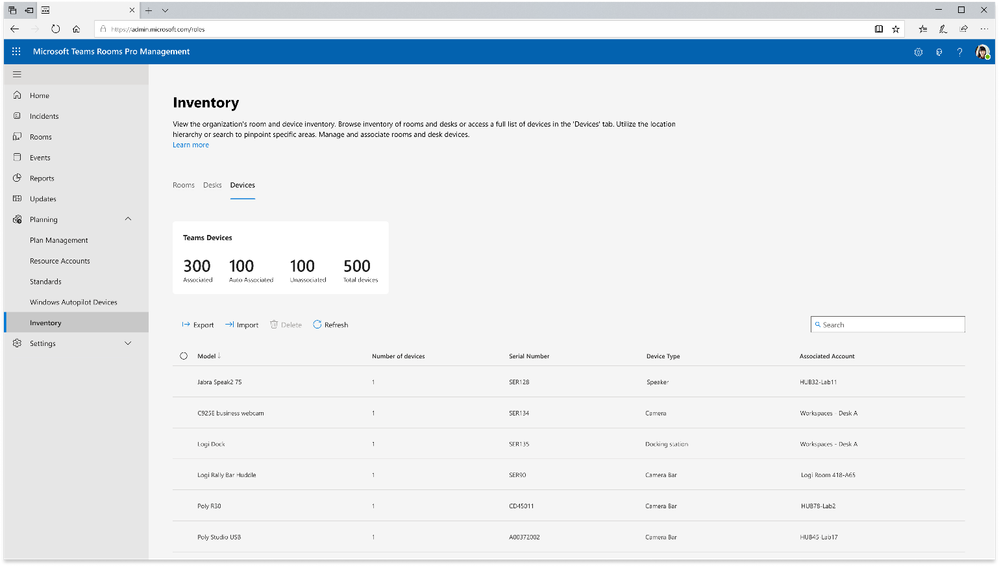Click the Updates icon in sidebar
This screenshot has height=566, width=999.
(x=17, y=198)
